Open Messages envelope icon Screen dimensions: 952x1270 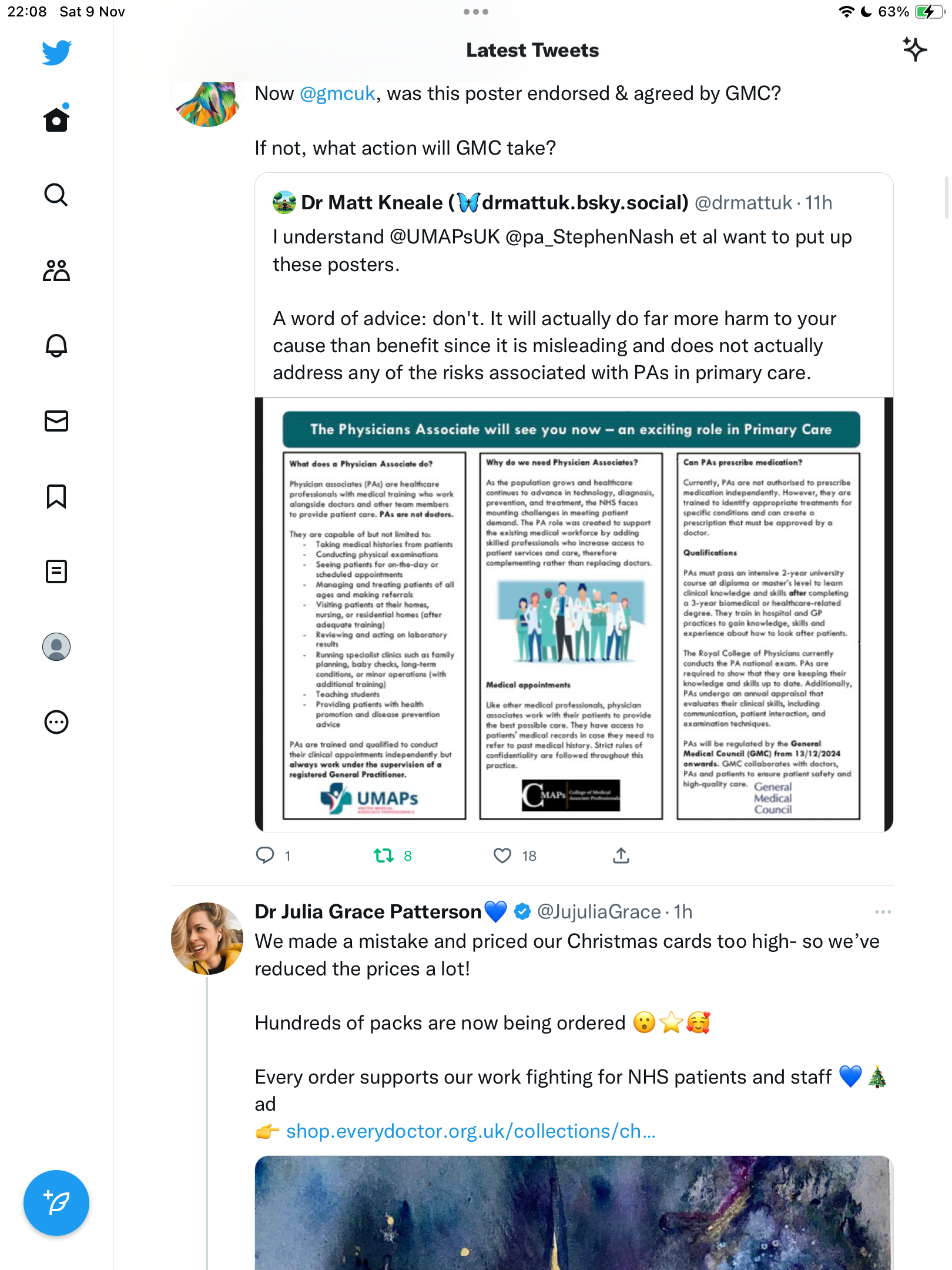point(56,421)
